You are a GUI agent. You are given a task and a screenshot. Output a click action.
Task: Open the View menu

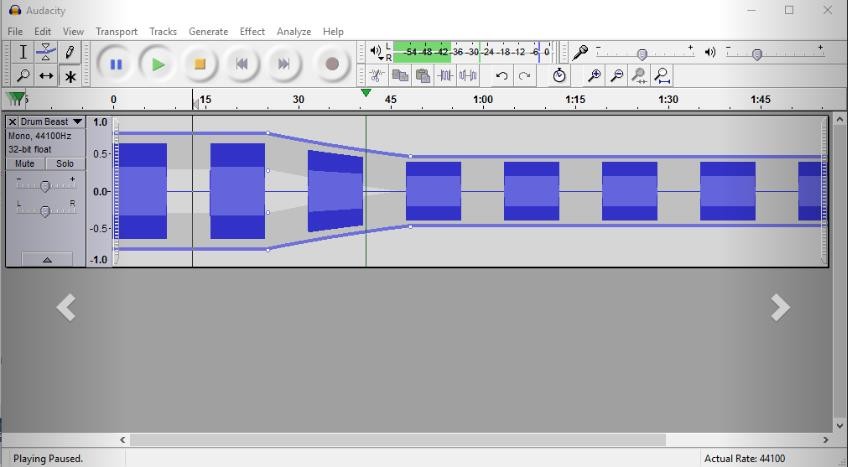[73, 31]
